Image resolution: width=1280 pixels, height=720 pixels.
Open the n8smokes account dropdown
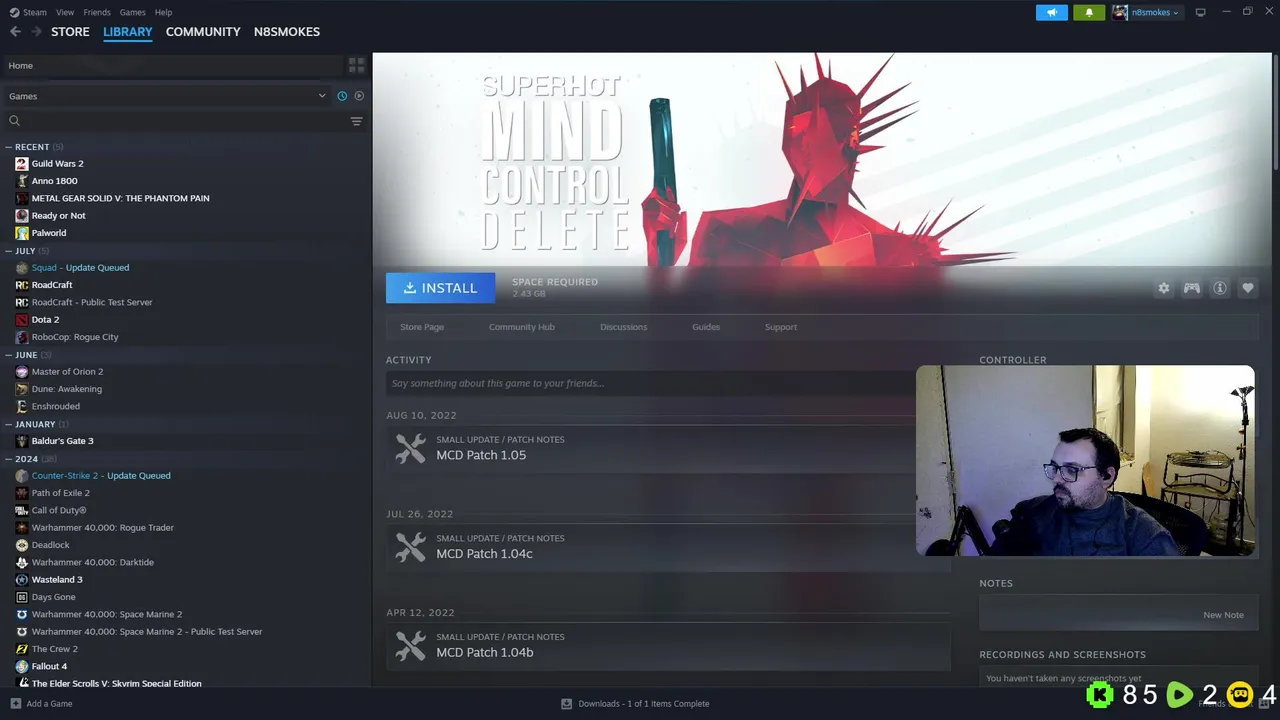(x=1146, y=12)
